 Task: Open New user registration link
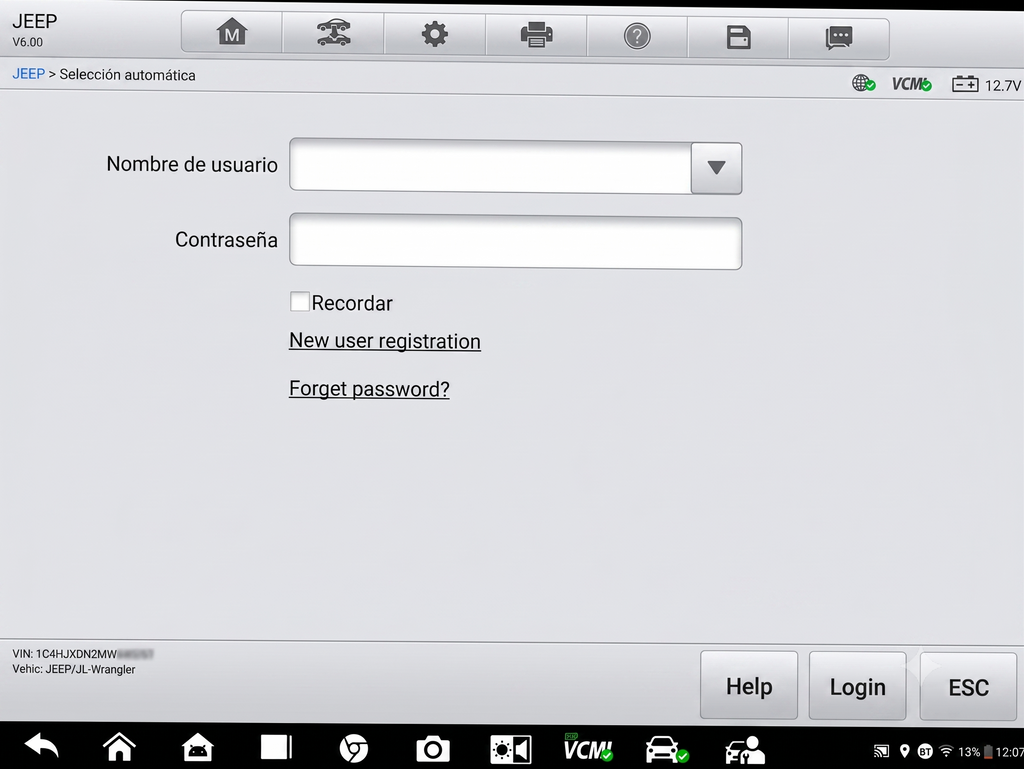point(385,341)
